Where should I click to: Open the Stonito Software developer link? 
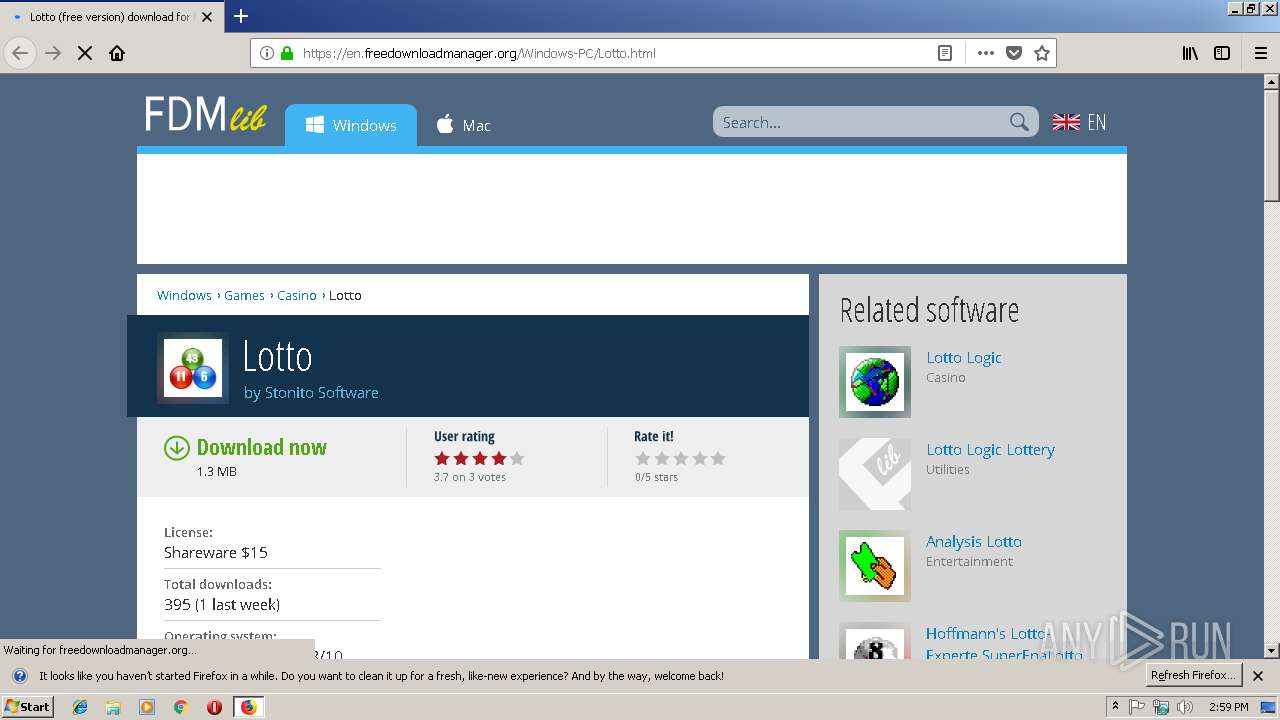pyautogui.click(x=321, y=393)
